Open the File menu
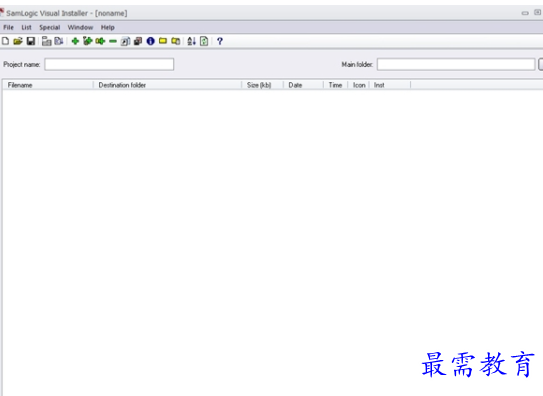543x396 pixels. [x=8, y=27]
